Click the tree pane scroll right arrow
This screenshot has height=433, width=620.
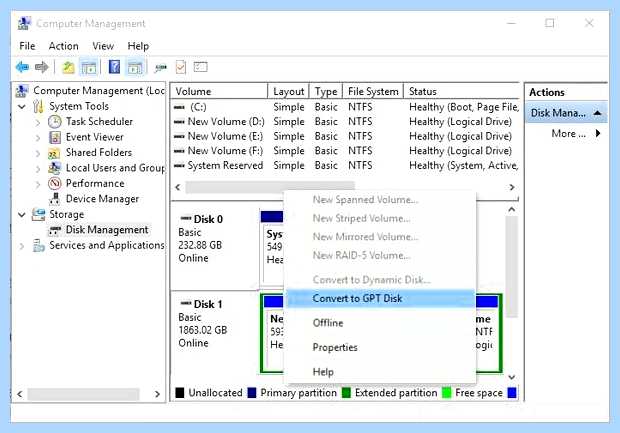point(157,394)
